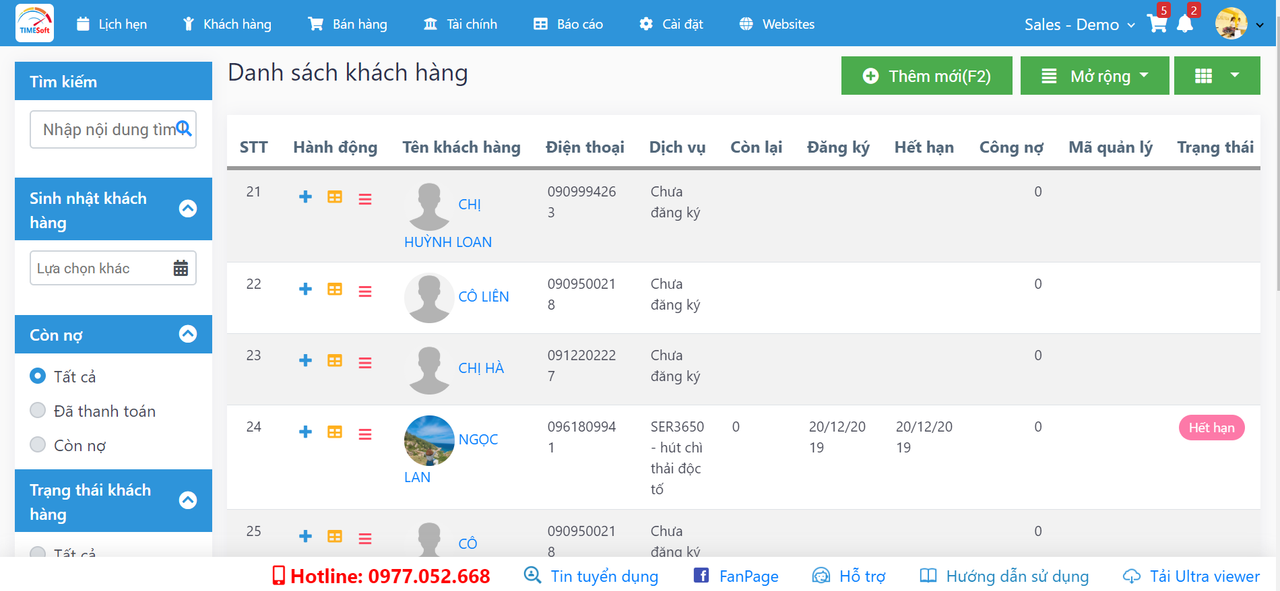Open the grid view dropdown button

coord(1217,76)
